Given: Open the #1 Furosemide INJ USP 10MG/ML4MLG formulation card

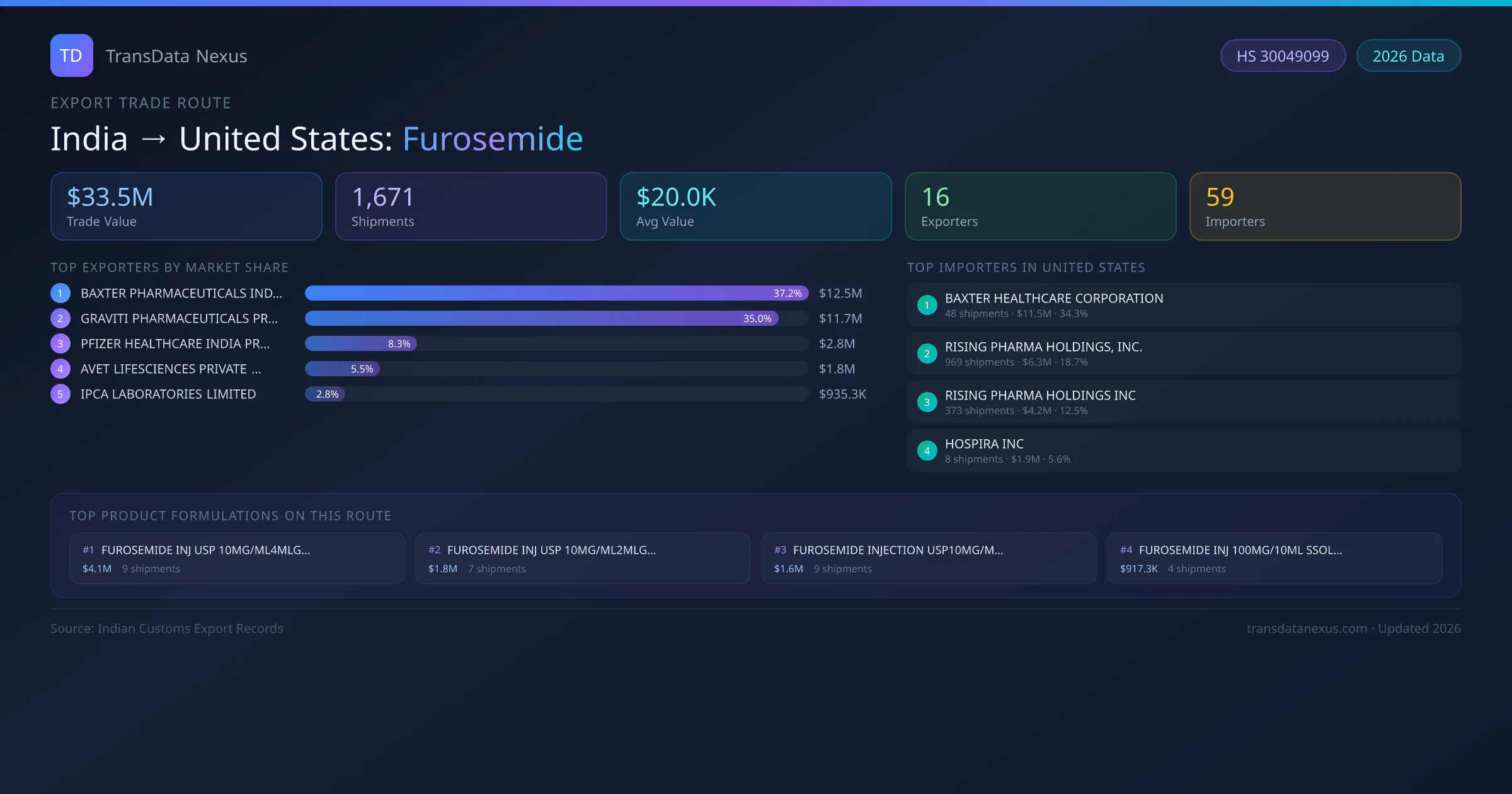Looking at the screenshot, I should [x=237, y=558].
